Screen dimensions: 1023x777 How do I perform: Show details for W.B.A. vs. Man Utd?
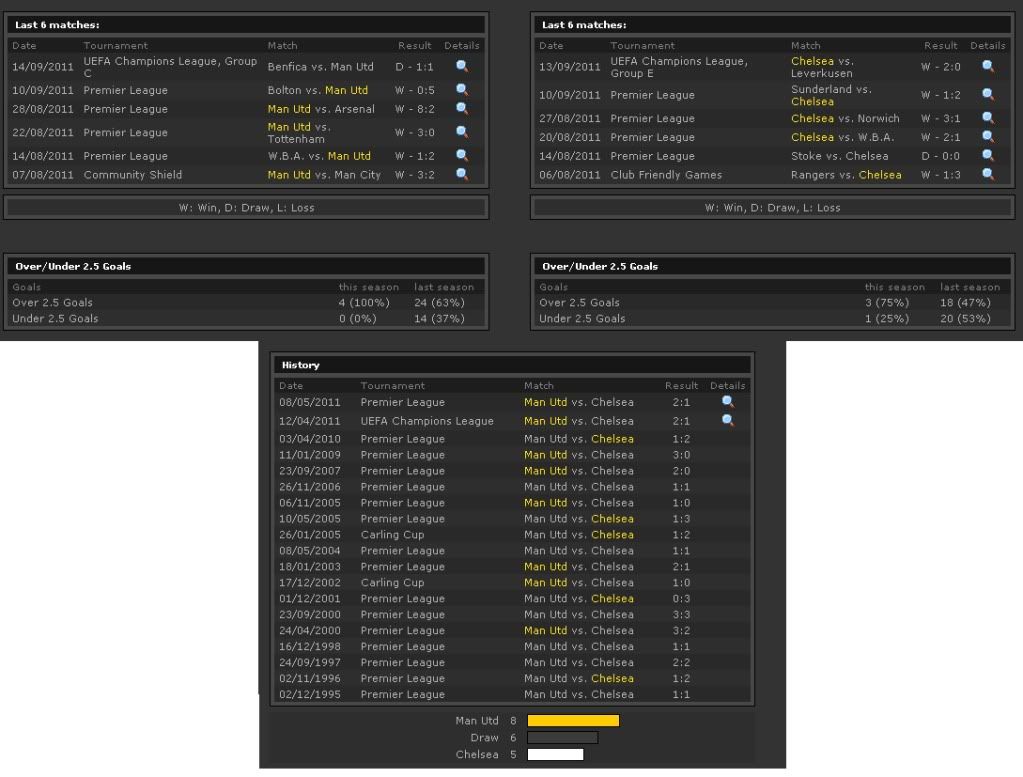pyautogui.click(x=462, y=155)
